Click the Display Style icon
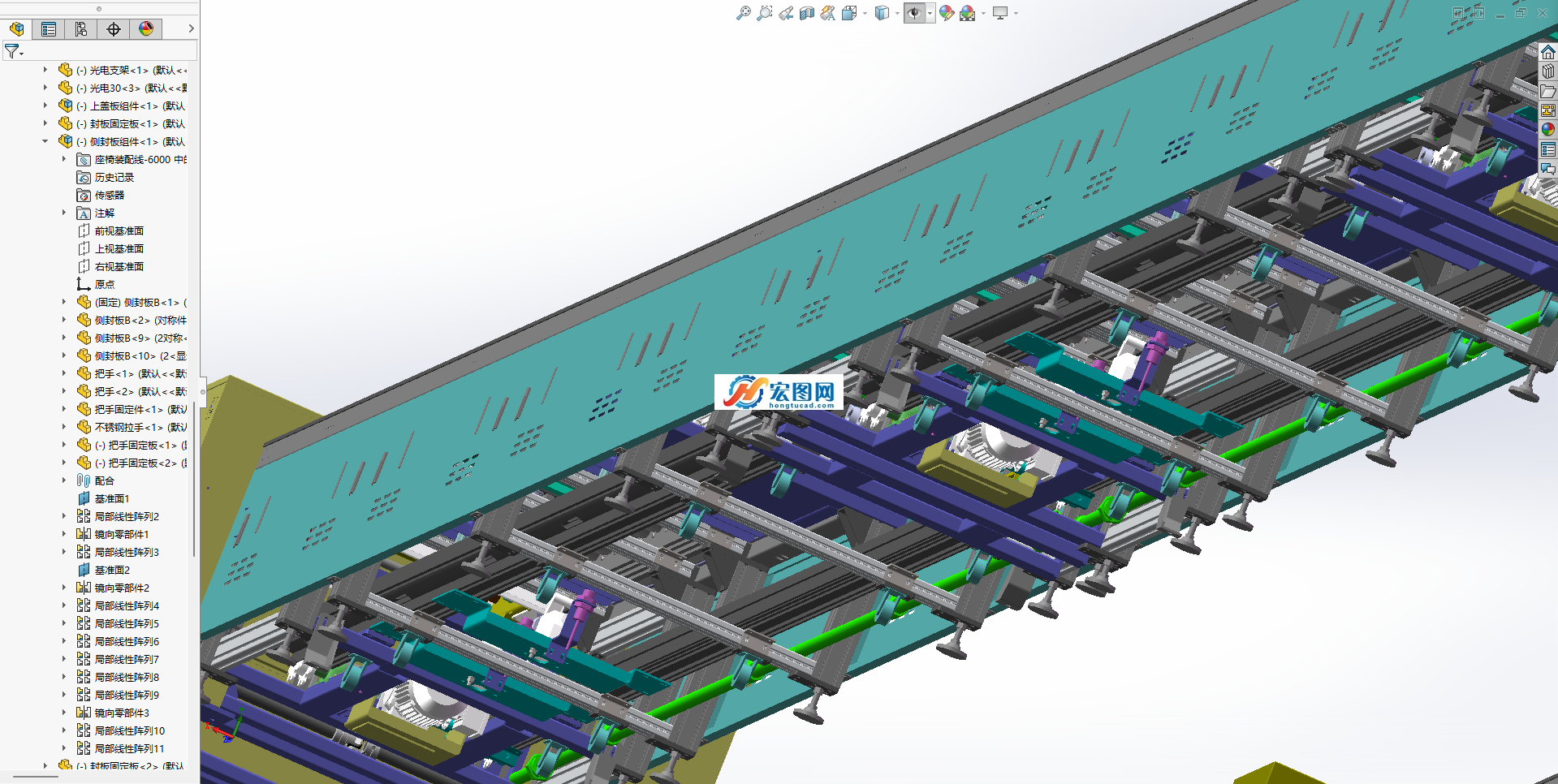The image size is (1558, 784). 883,13
